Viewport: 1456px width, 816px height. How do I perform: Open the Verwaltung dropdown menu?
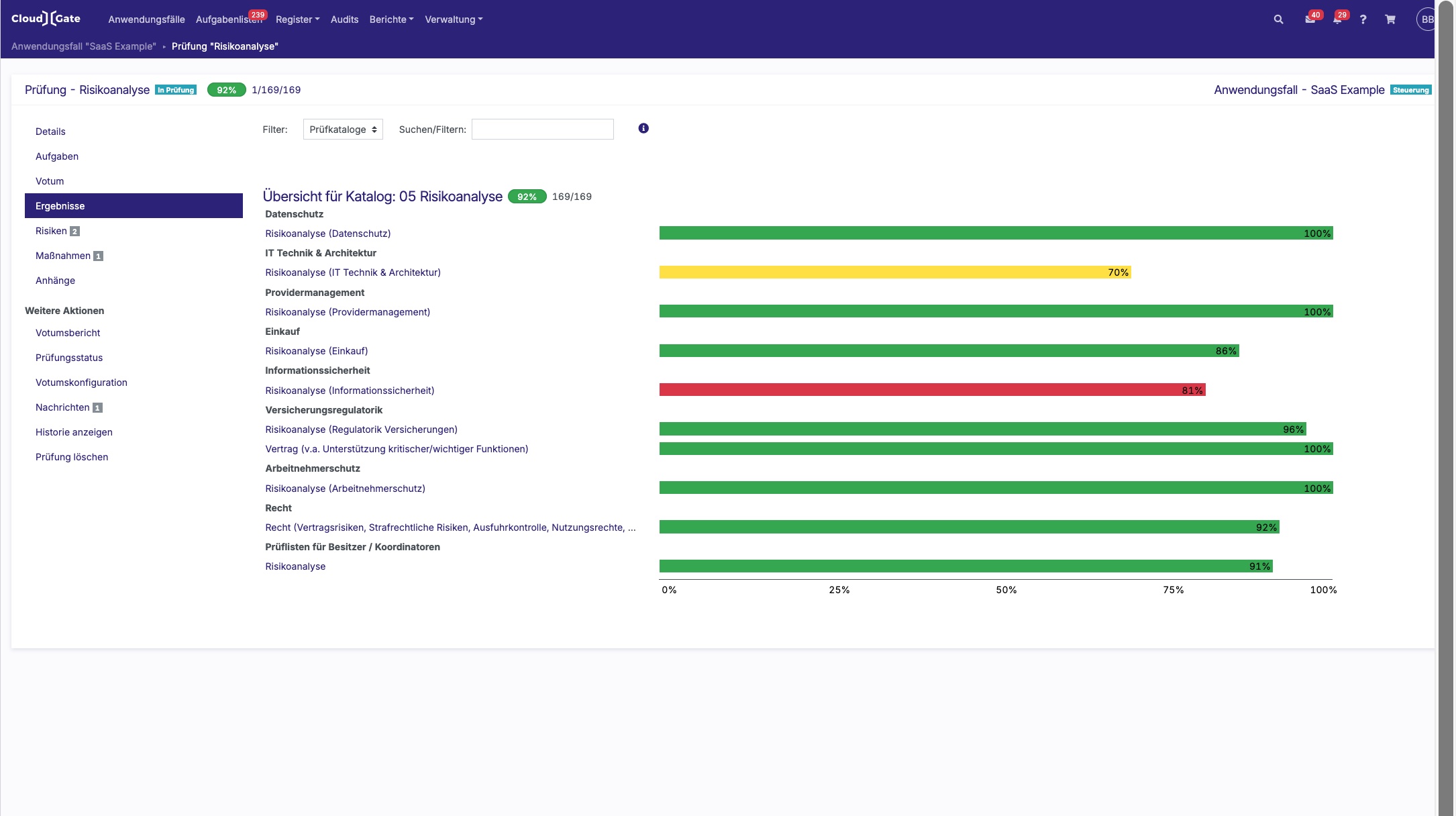click(454, 19)
